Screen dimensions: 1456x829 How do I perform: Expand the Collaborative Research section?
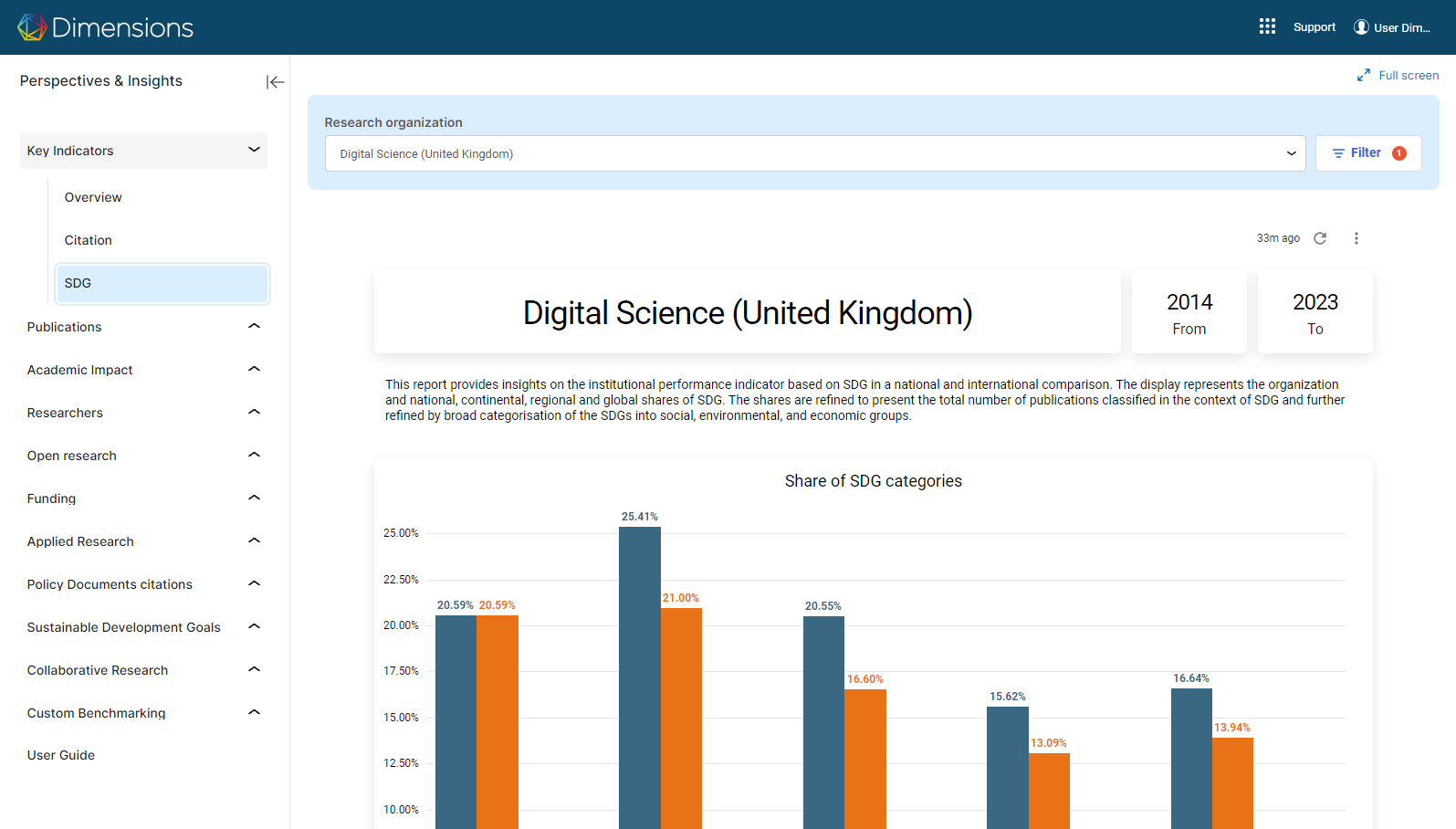point(143,670)
